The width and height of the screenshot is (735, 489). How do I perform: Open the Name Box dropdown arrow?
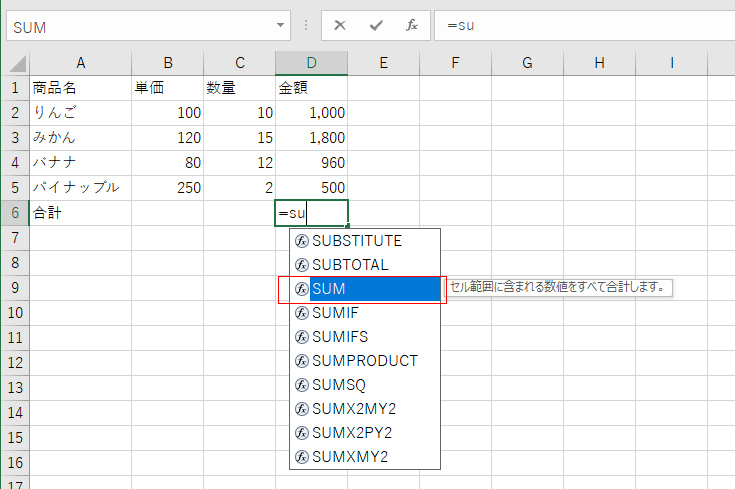(x=280, y=25)
